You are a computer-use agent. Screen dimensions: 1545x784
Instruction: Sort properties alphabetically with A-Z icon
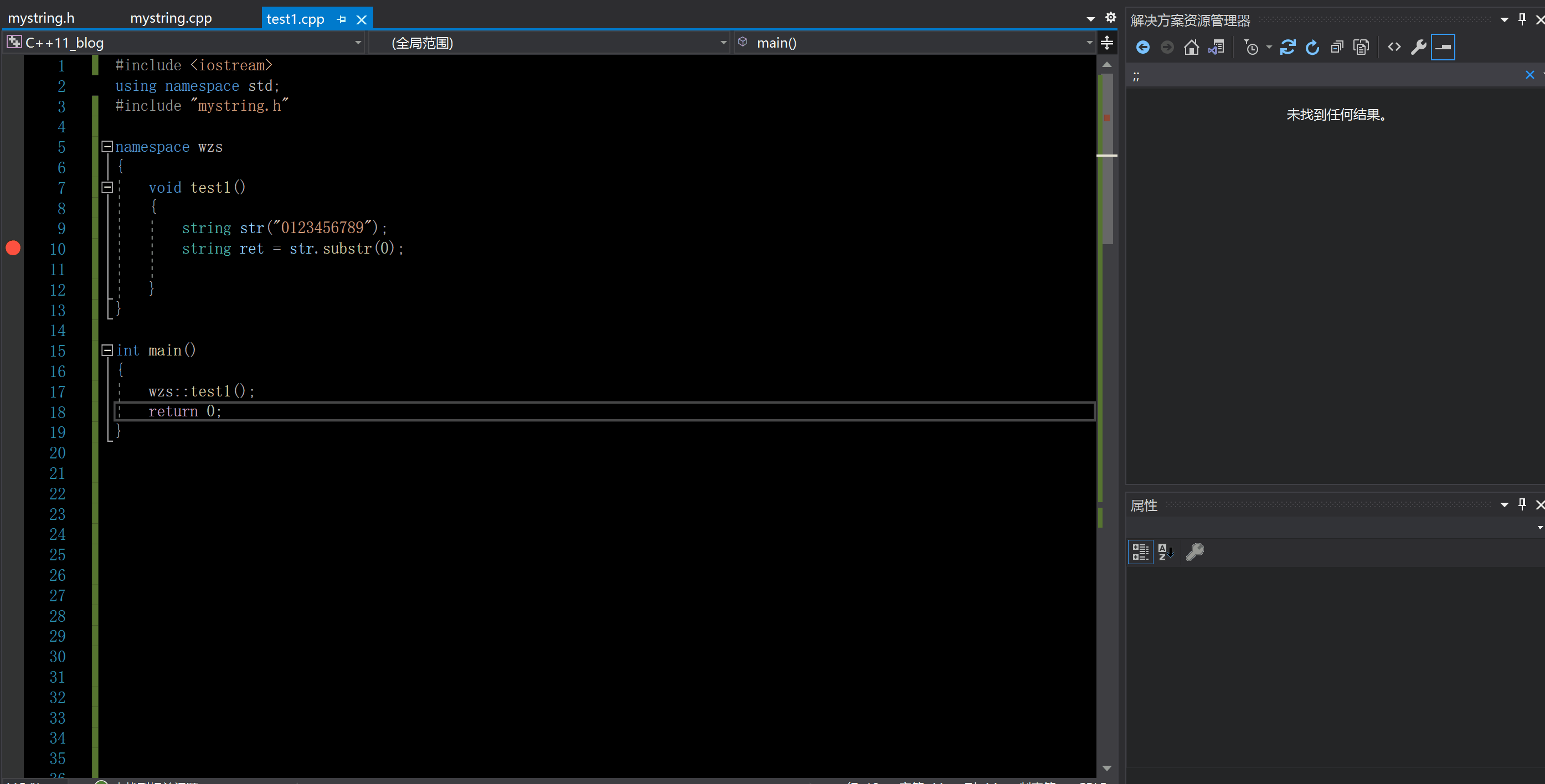point(1166,551)
